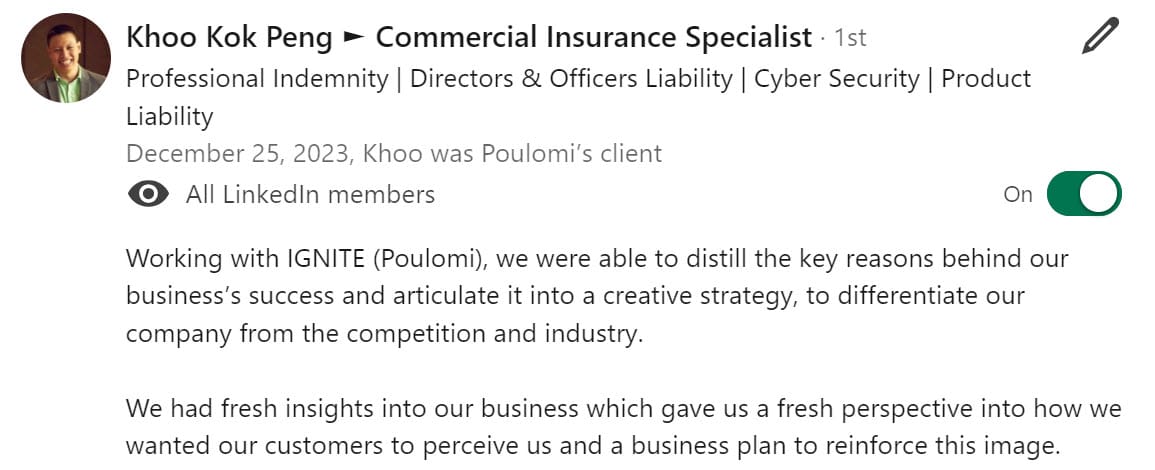The height and width of the screenshot is (470, 1155).
Task: Click the word IGNITE in the recommendation
Action: 322,259
